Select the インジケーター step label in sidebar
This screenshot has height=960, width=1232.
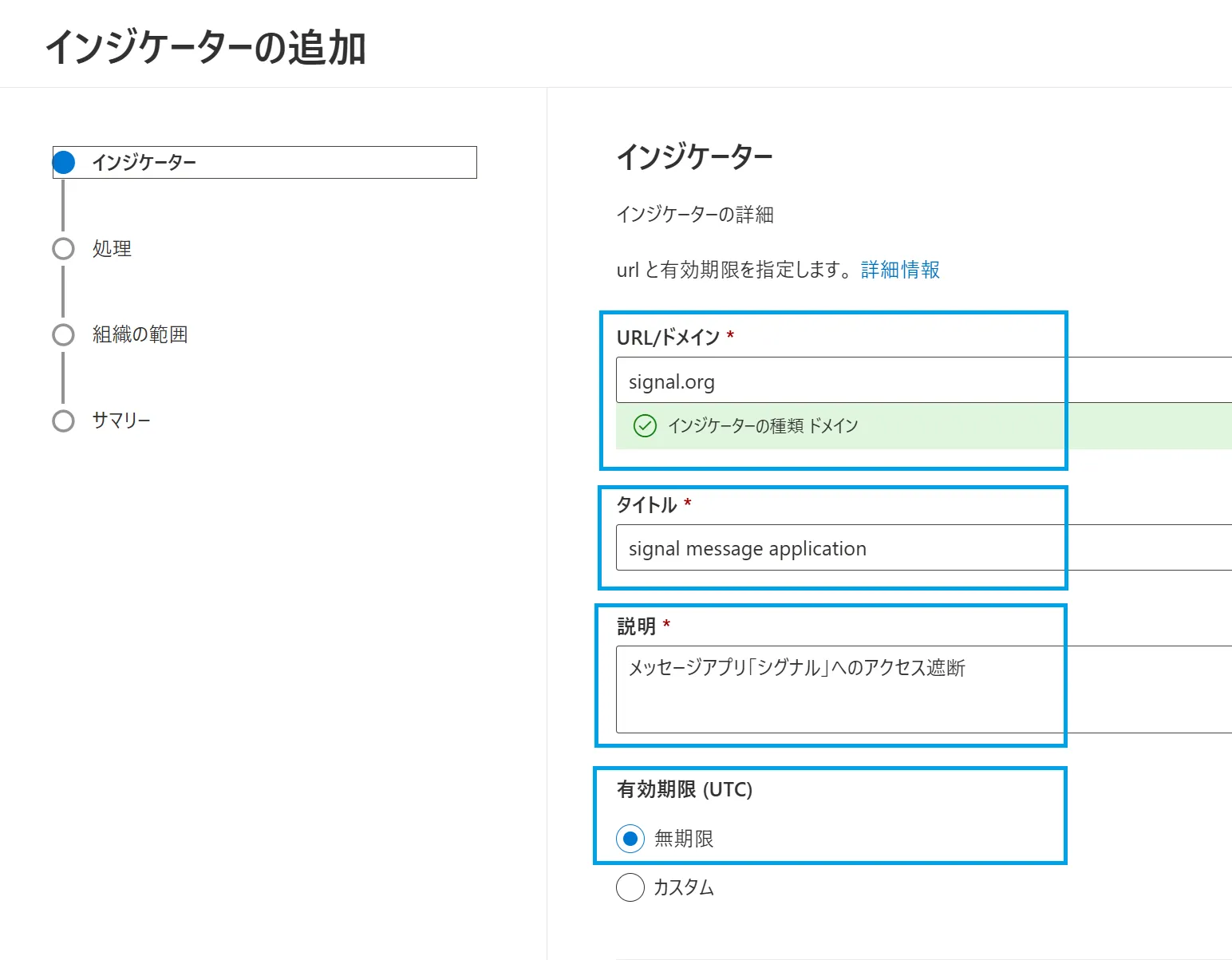[144, 163]
